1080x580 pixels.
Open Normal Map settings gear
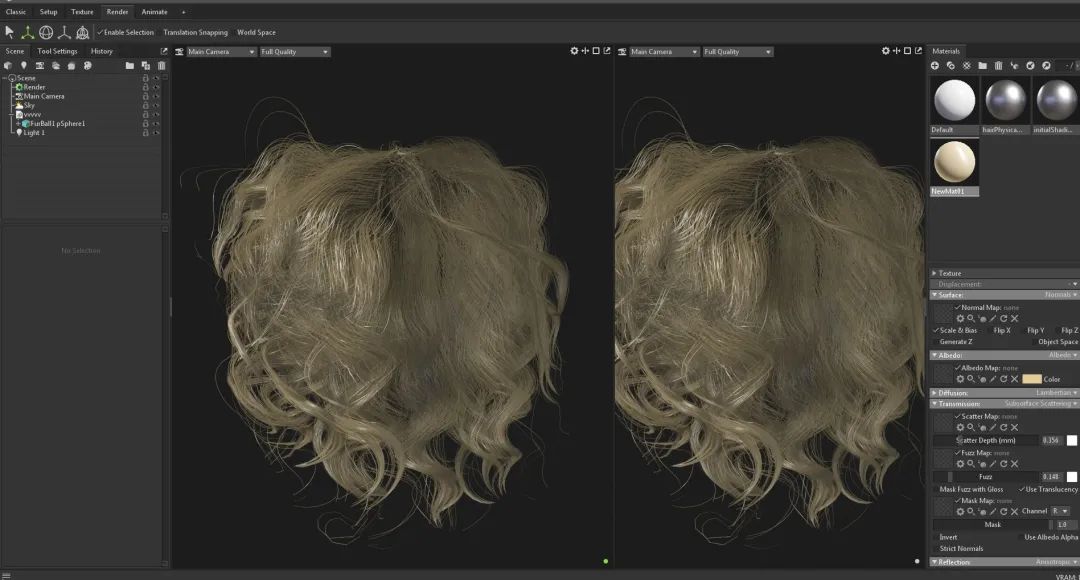(x=960, y=319)
